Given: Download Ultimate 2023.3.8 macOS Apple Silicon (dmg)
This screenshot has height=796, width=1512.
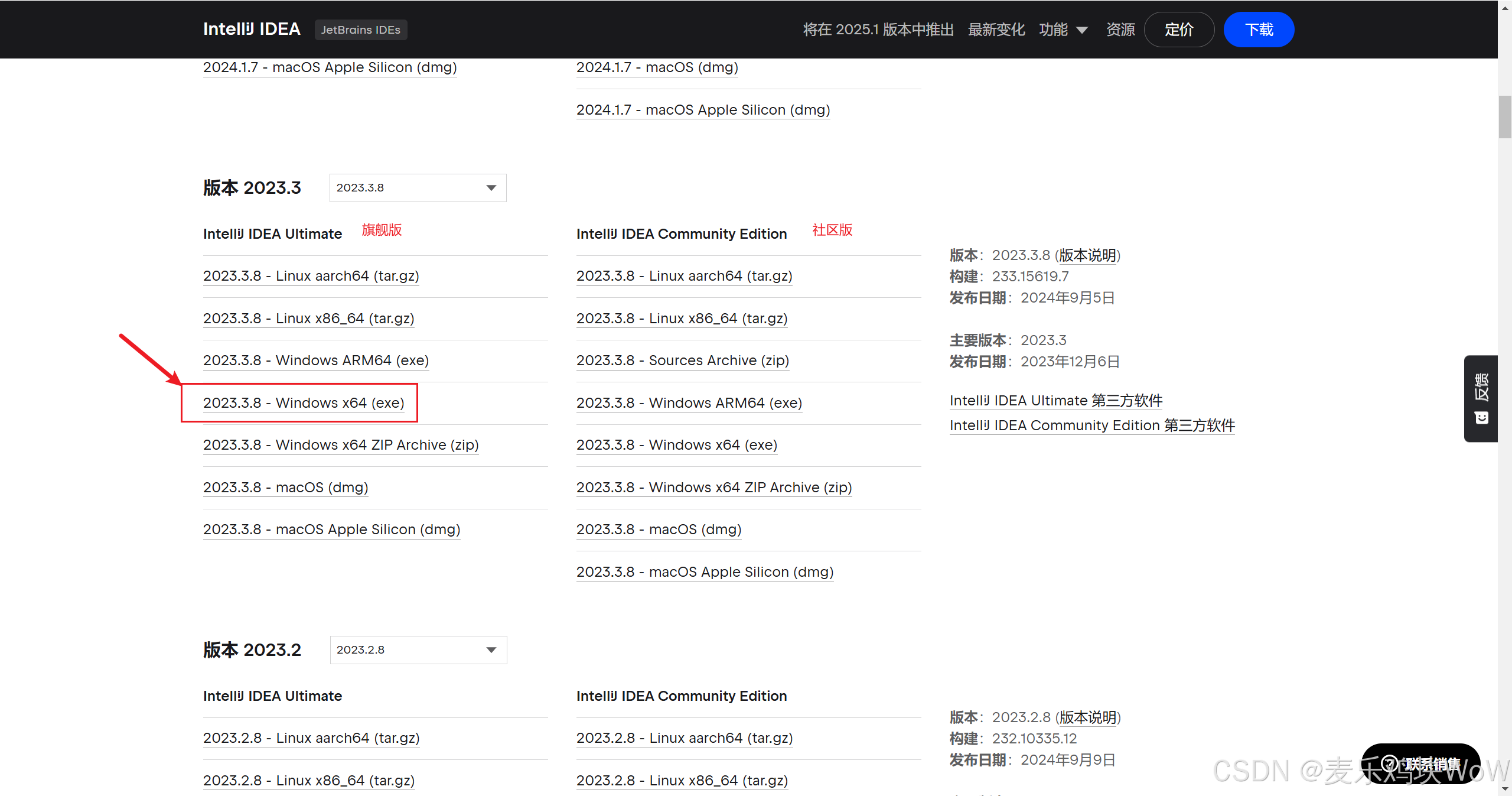Looking at the screenshot, I should coord(331,529).
